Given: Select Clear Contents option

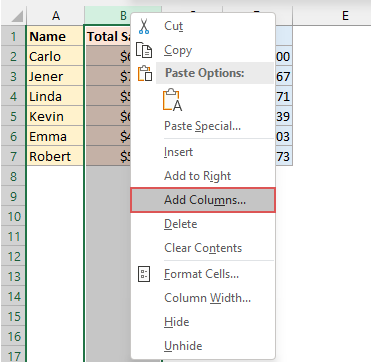Looking at the screenshot, I should point(203,248).
